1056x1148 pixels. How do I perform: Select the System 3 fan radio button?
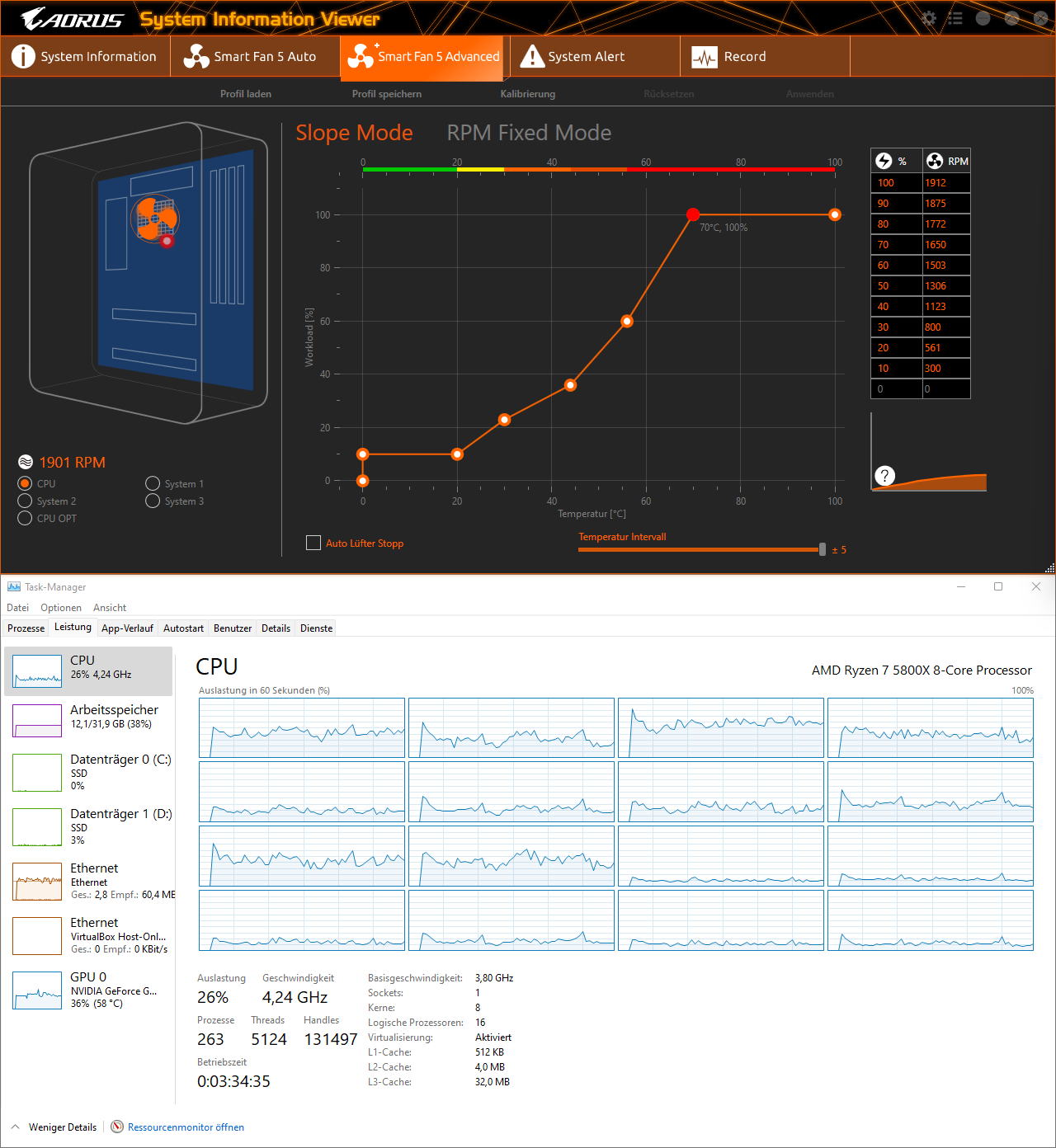coord(153,501)
